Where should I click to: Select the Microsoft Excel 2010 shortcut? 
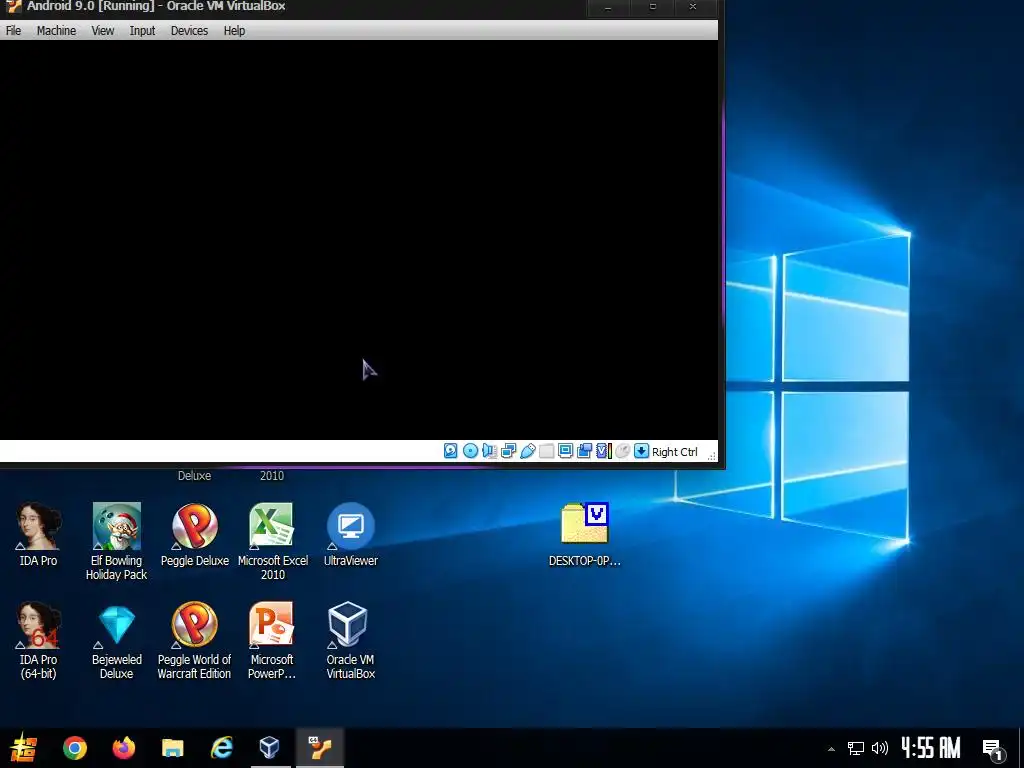[x=272, y=541]
